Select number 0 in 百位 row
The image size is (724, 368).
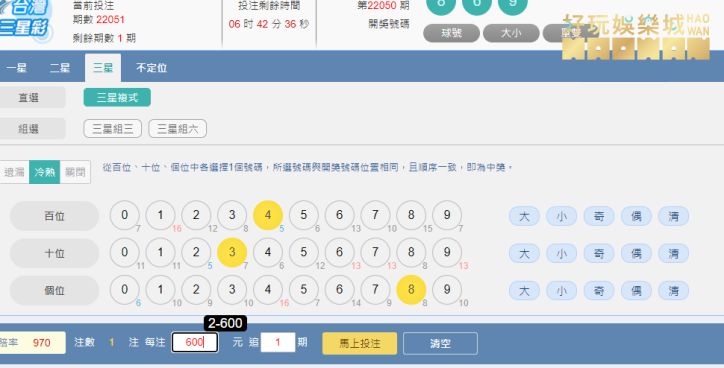point(125,215)
